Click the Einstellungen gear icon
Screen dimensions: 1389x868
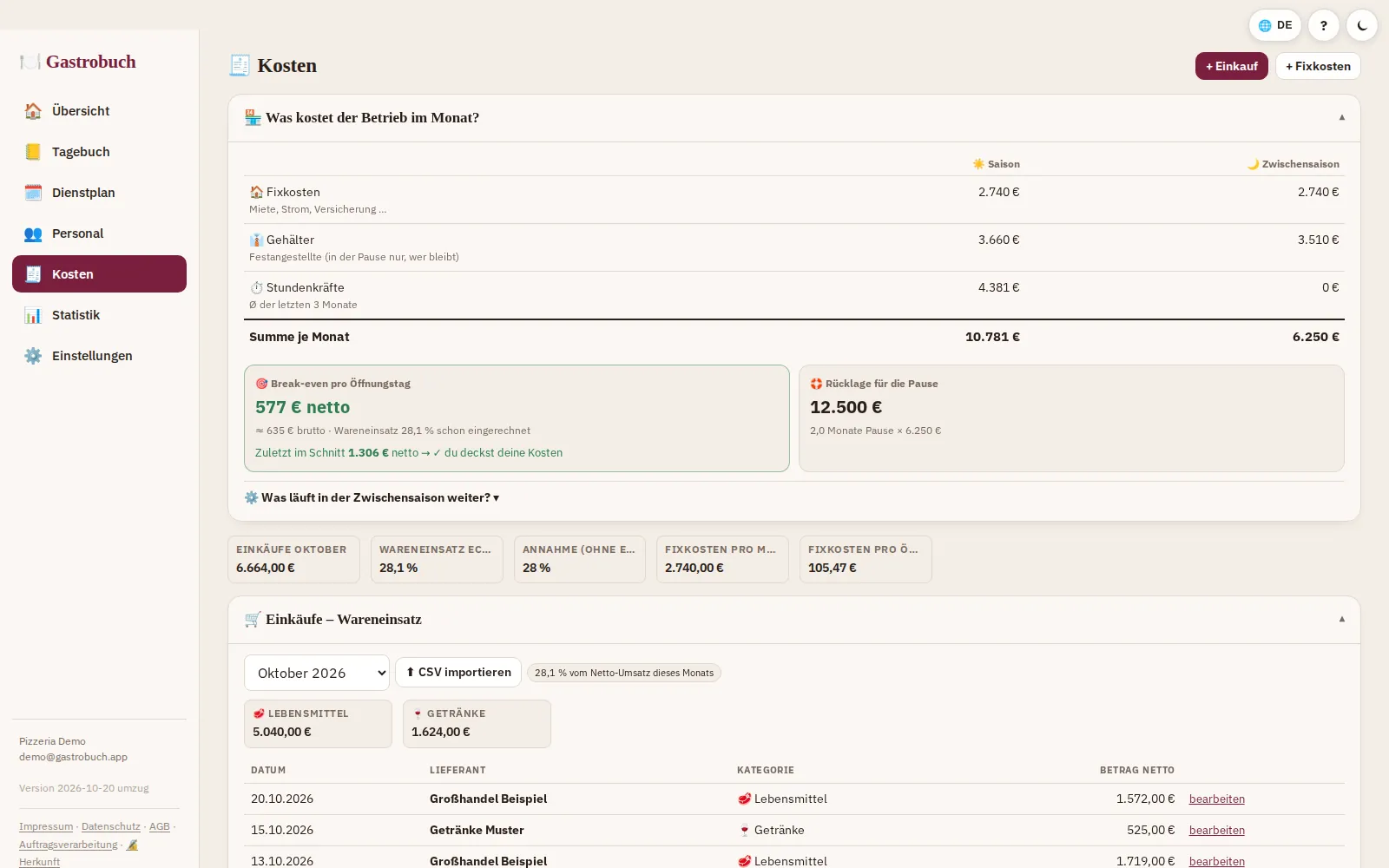tap(33, 356)
